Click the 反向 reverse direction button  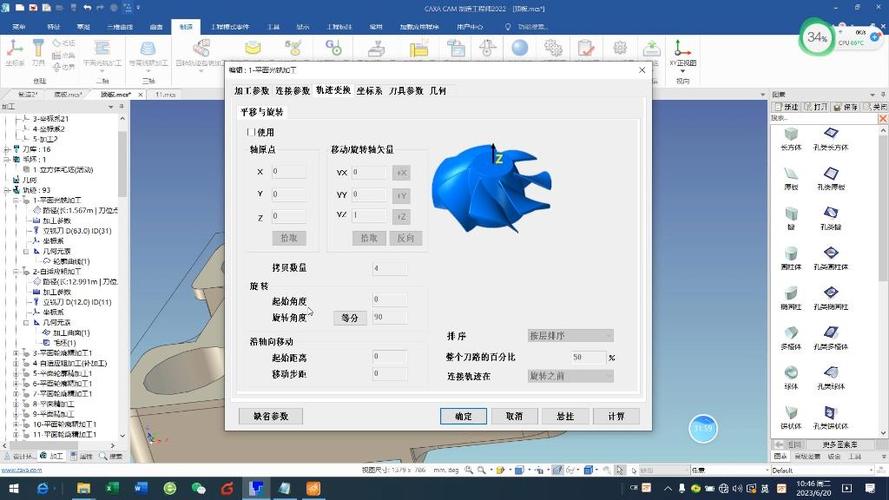405,238
